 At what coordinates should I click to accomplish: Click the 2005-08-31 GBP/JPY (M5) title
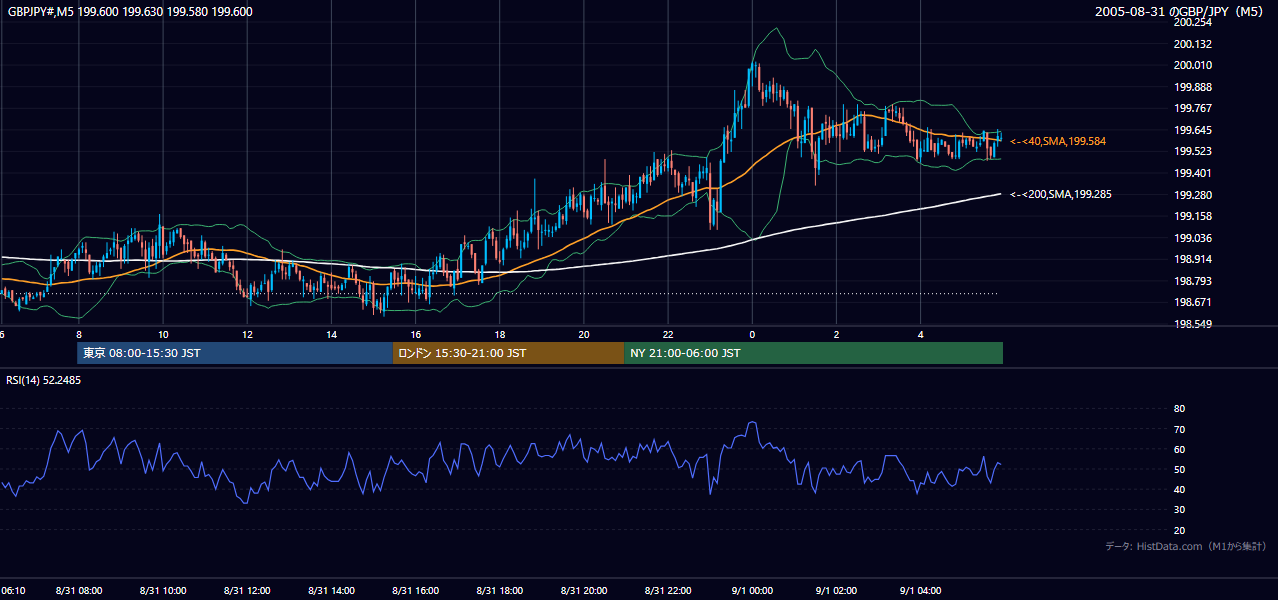pyautogui.click(x=1181, y=12)
